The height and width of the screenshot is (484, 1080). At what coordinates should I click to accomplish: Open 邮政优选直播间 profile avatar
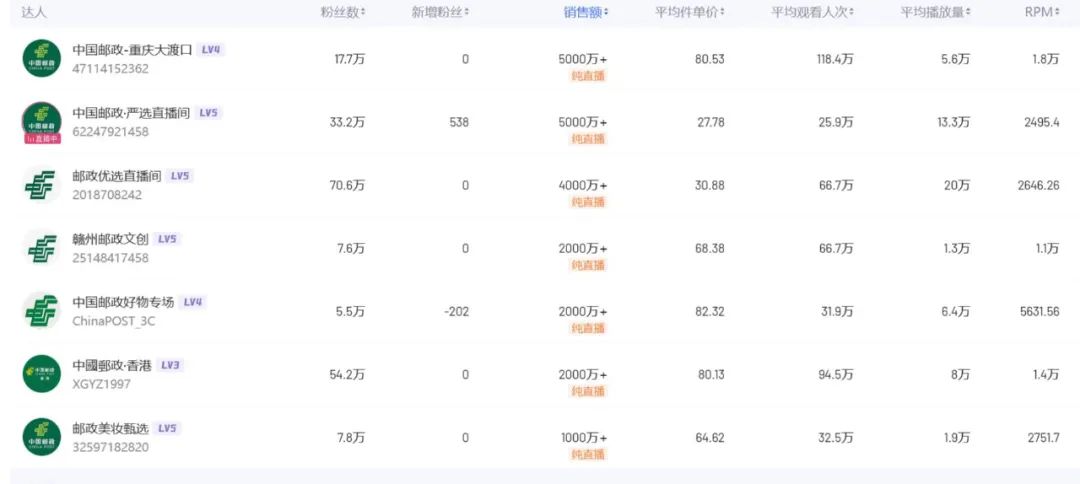(41, 185)
